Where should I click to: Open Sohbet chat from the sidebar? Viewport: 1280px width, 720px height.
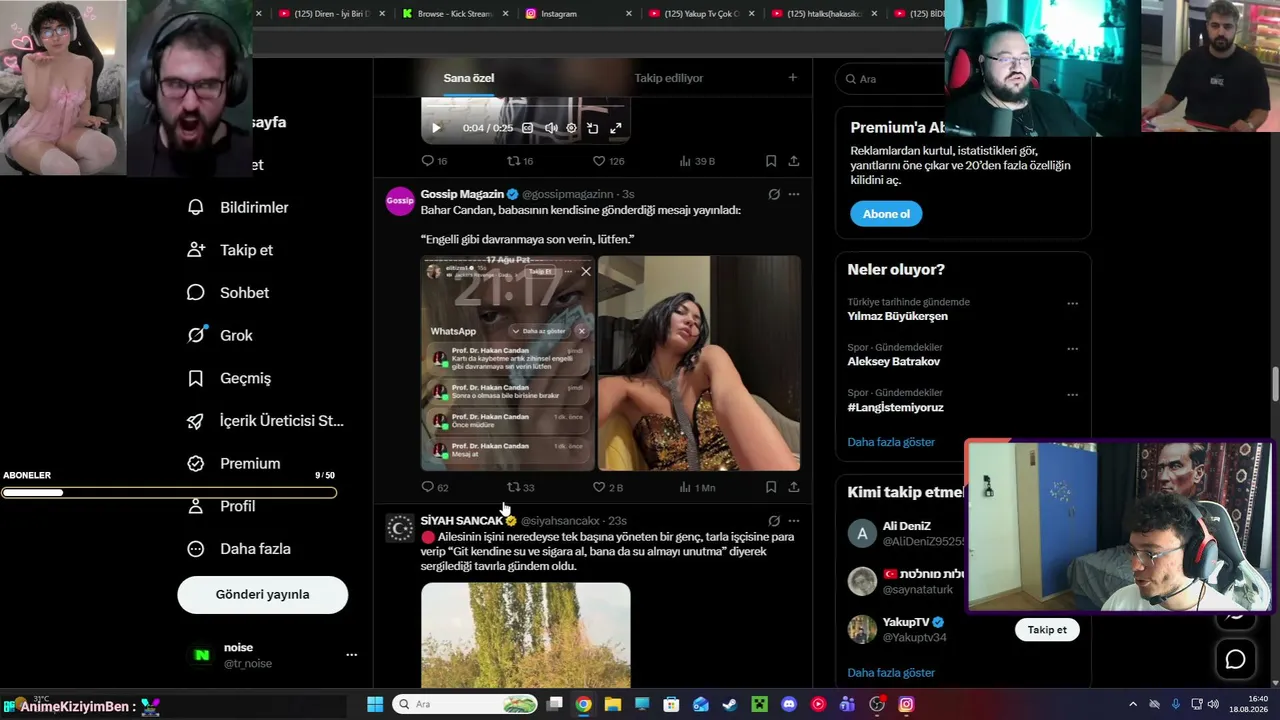click(228, 293)
